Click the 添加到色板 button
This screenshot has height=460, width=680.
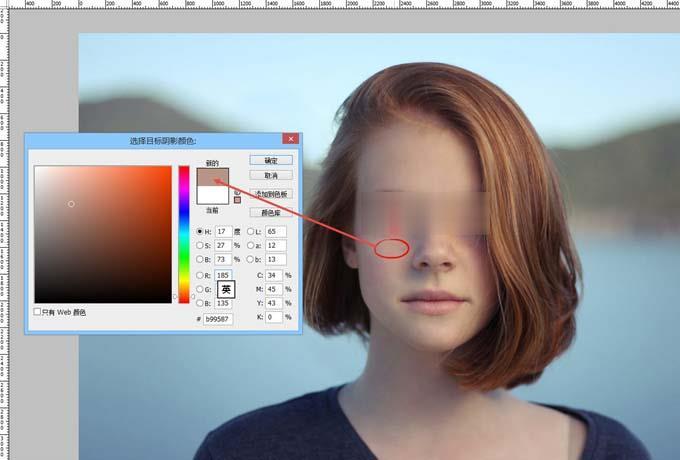pyautogui.click(x=271, y=193)
